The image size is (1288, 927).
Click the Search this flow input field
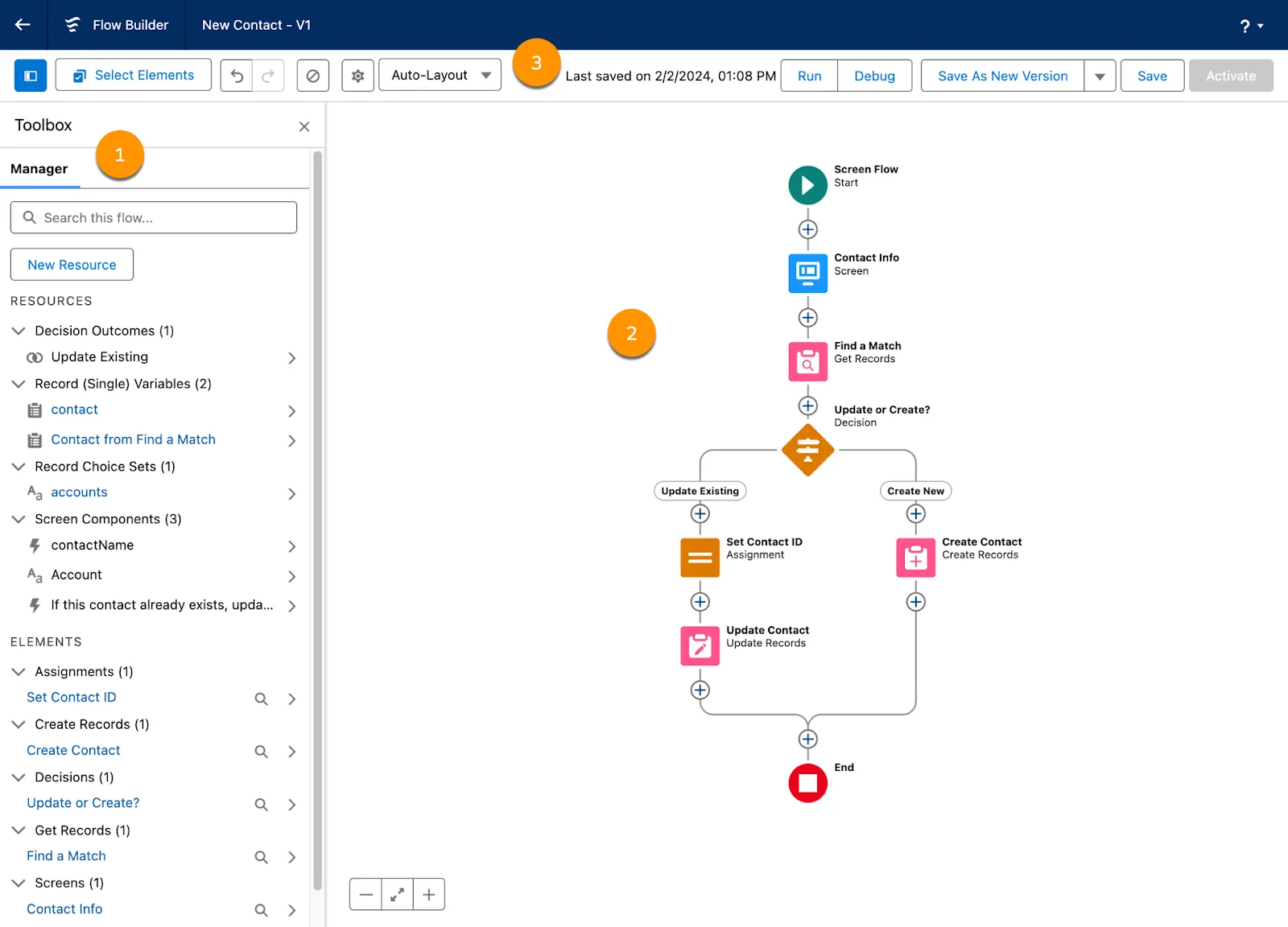(153, 217)
